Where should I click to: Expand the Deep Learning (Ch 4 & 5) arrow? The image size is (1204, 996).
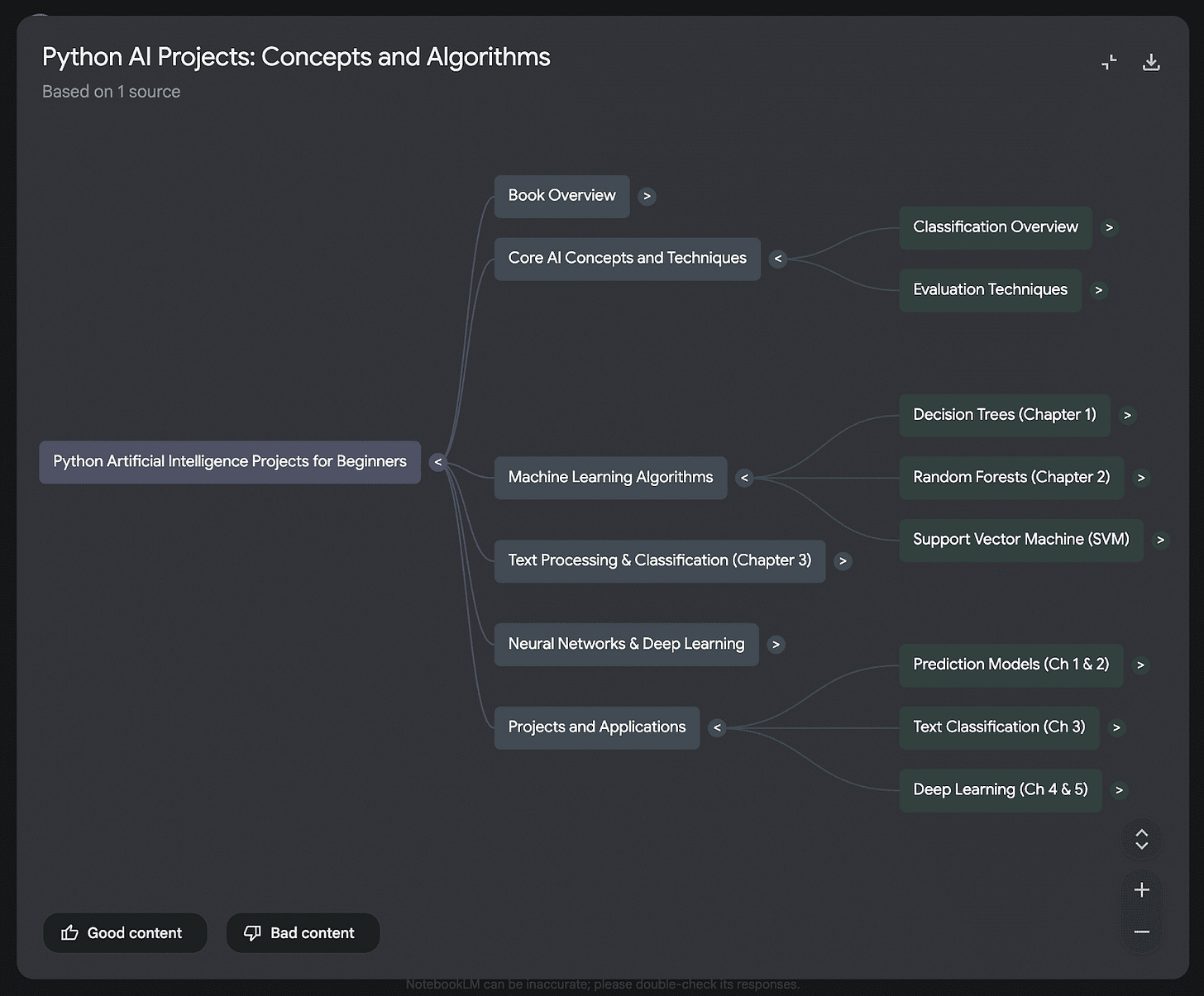(1119, 790)
